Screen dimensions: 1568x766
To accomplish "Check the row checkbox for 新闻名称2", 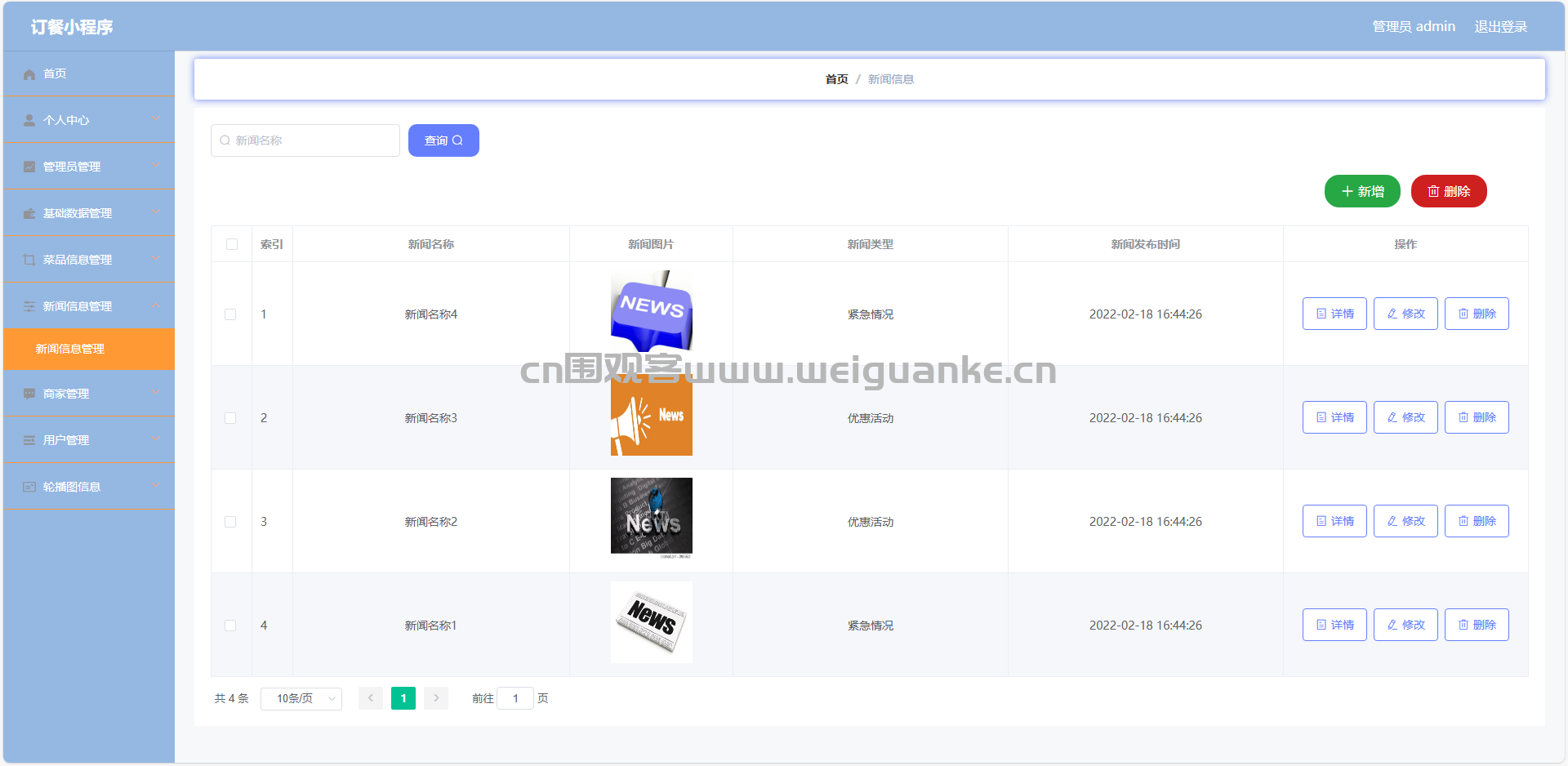I will (230, 522).
